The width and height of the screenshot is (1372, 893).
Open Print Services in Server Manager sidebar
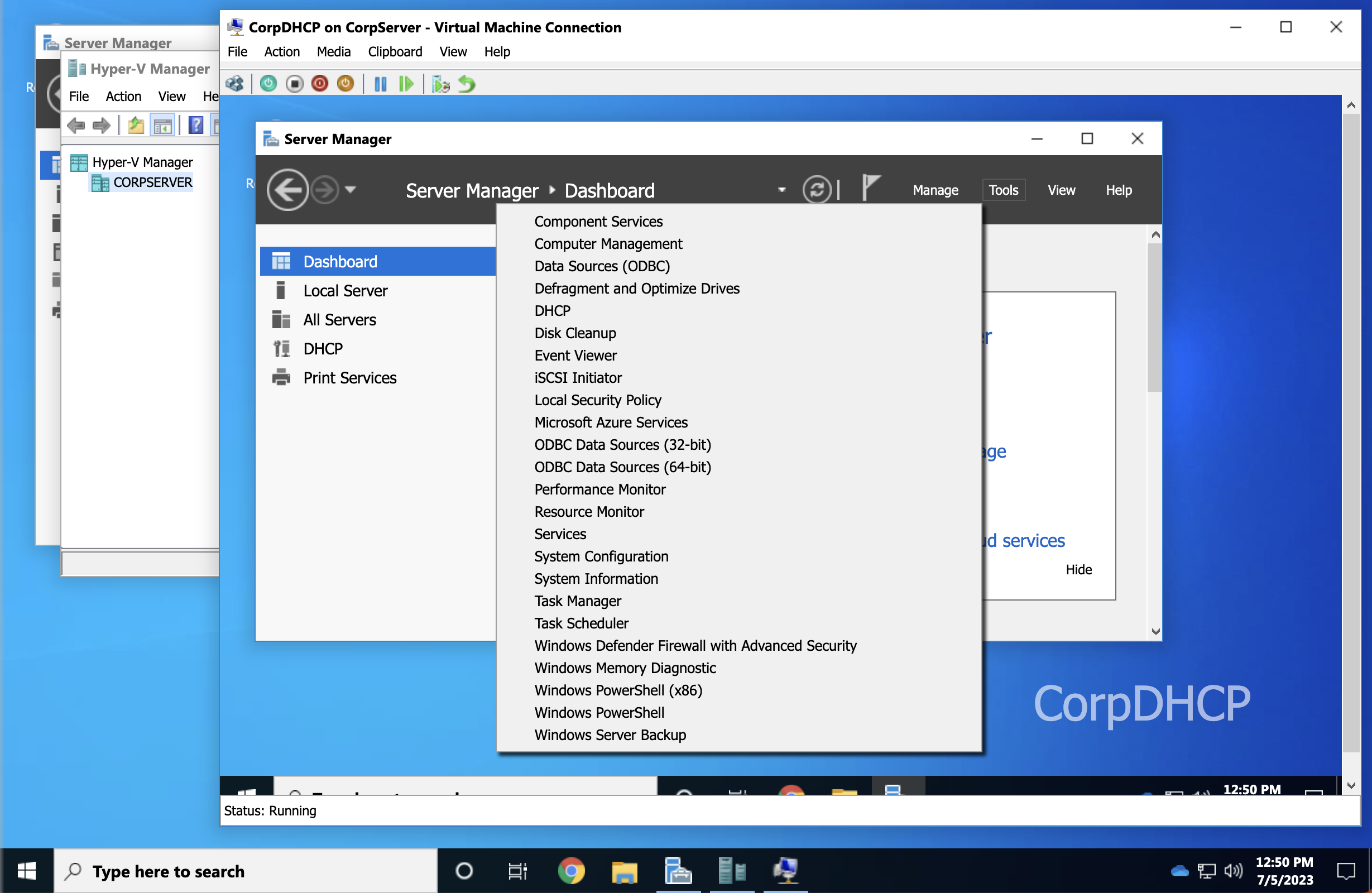[x=349, y=378]
